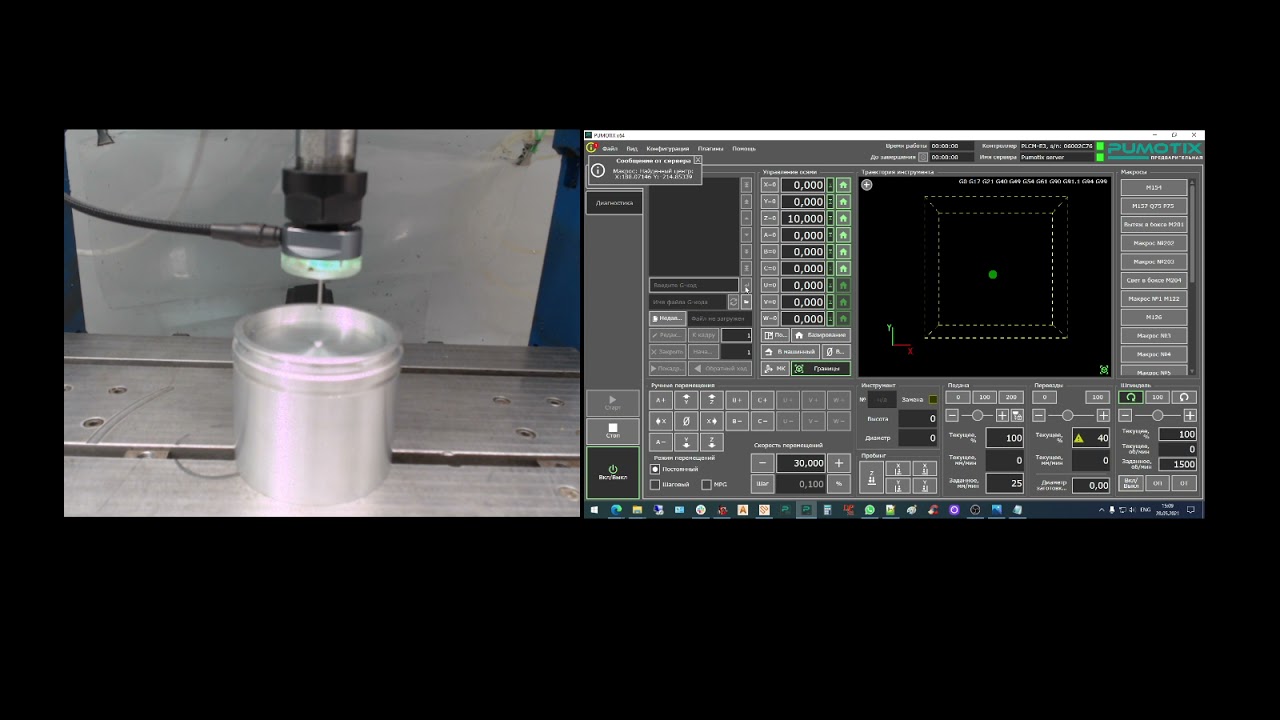Home the Y axis via house icon
The height and width of the screenshot is (720, 1280).
pos(843,202)
